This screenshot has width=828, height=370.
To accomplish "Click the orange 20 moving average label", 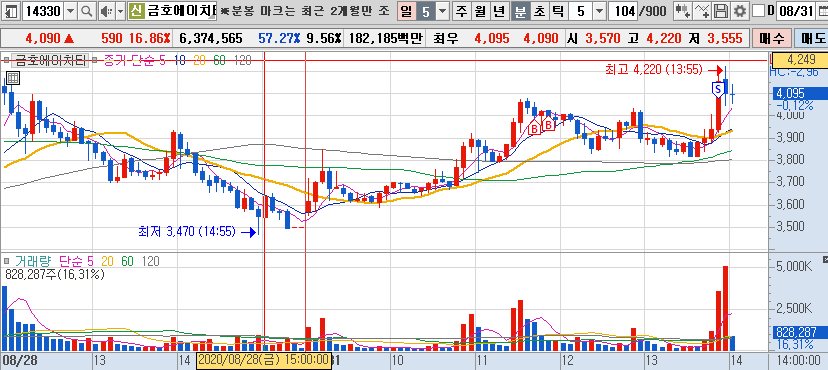I will [x=200, y=61].
